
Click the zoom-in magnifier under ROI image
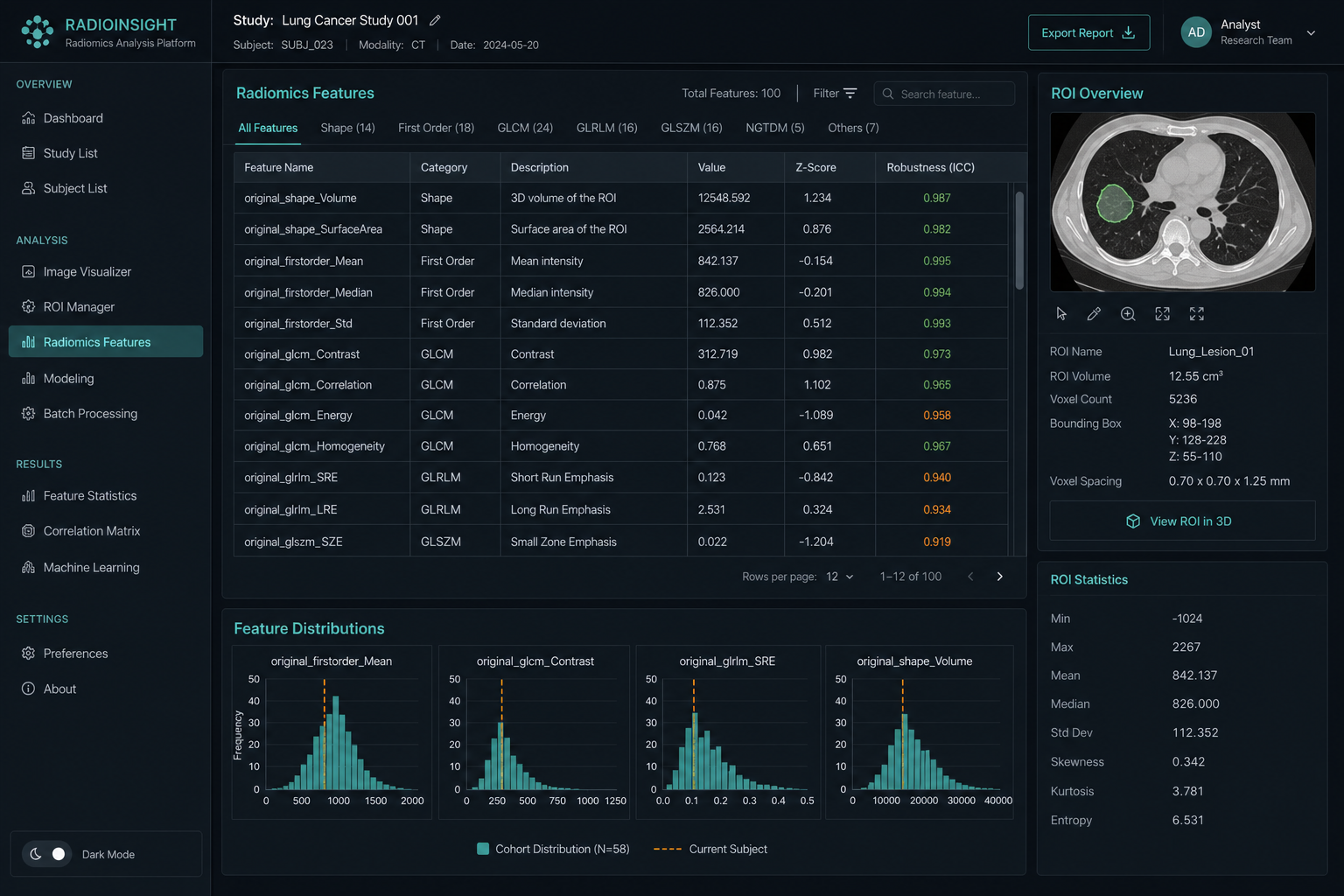point(1128,314)
